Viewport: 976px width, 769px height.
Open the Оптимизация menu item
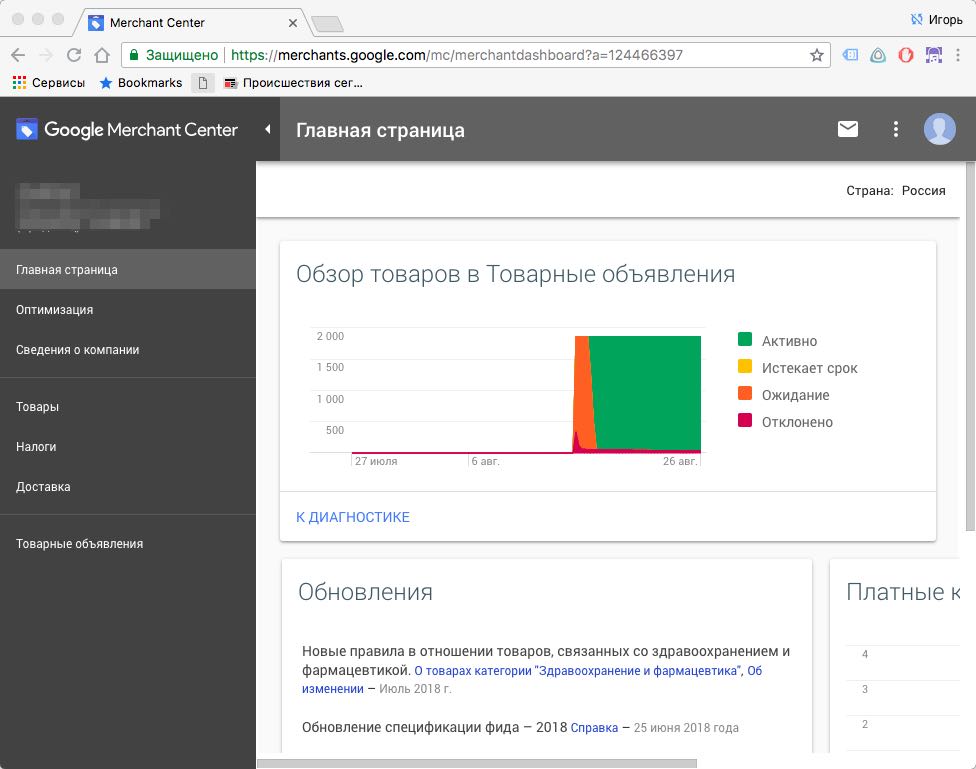click(x=55, y=310)
